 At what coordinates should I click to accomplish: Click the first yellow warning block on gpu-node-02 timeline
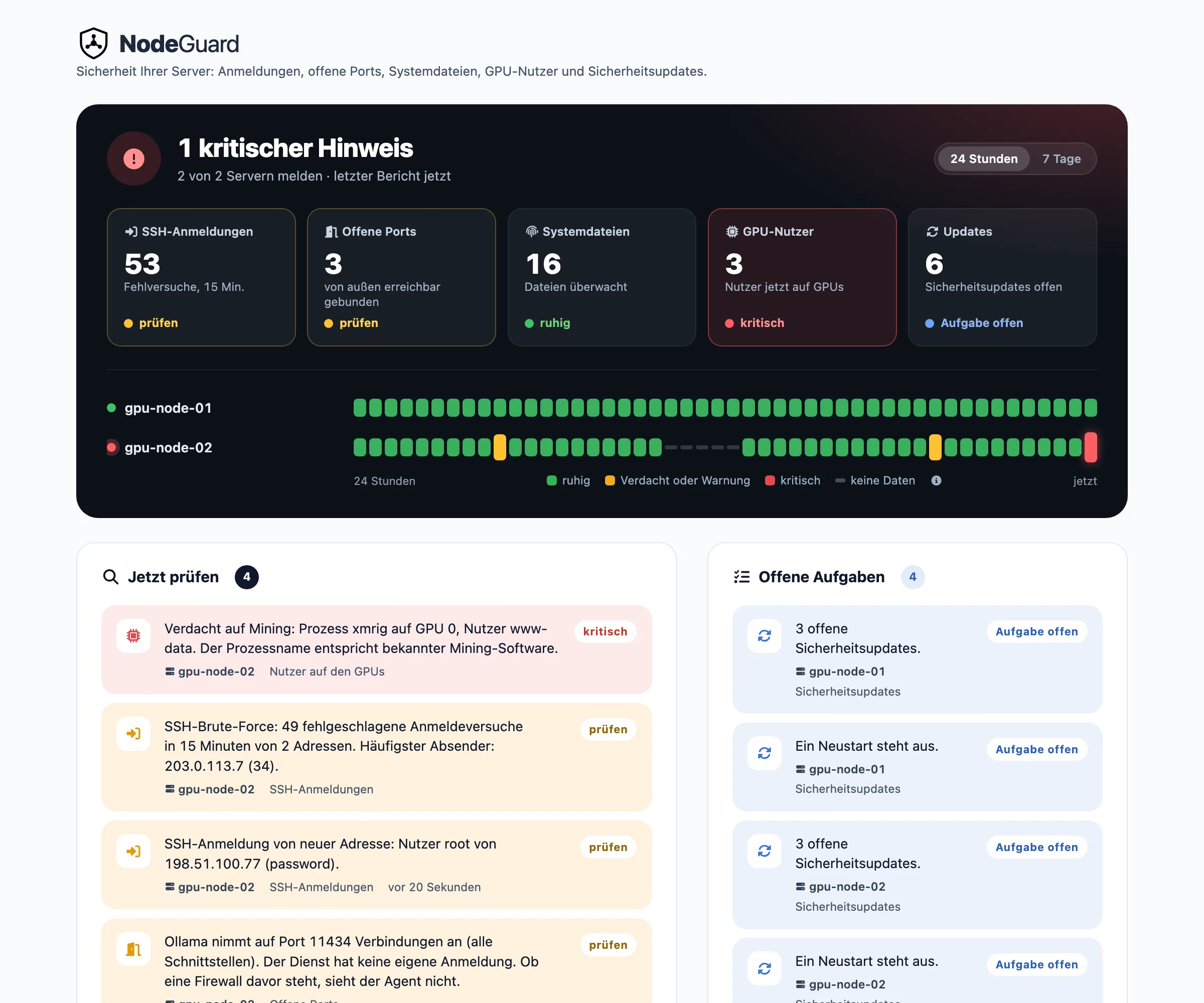pos(500,447)
